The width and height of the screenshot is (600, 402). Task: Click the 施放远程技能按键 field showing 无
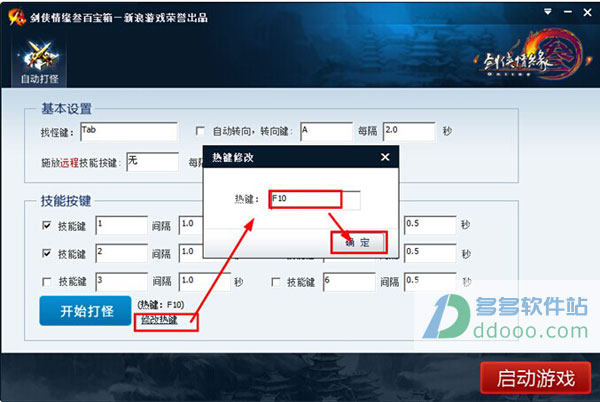153,162
